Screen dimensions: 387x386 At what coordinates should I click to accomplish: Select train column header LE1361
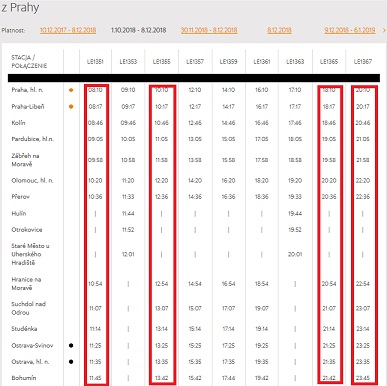pos(262,62)
